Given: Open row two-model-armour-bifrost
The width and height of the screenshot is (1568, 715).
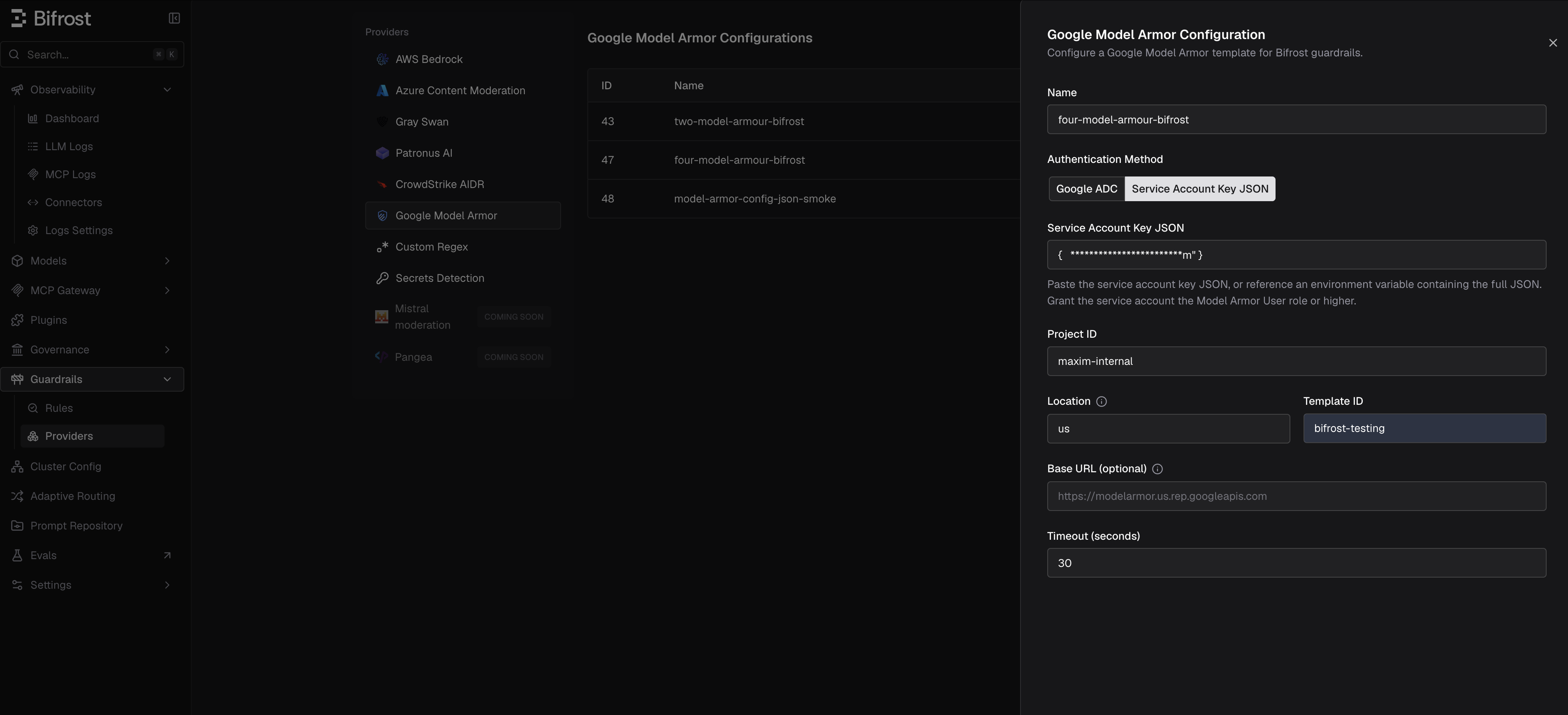Looking at the screenshot, I should click(x=803, y=121).
